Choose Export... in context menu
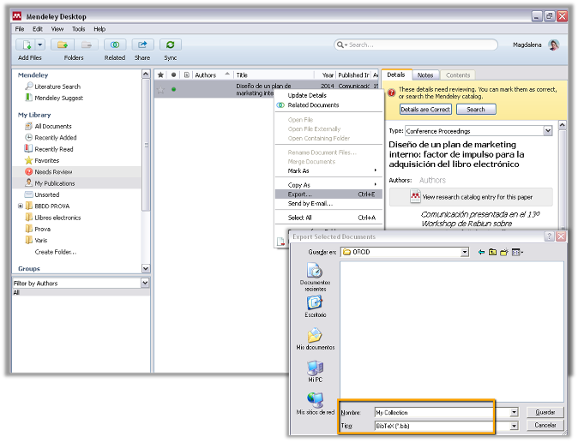578x442 pixels. (x=328, y=194)
